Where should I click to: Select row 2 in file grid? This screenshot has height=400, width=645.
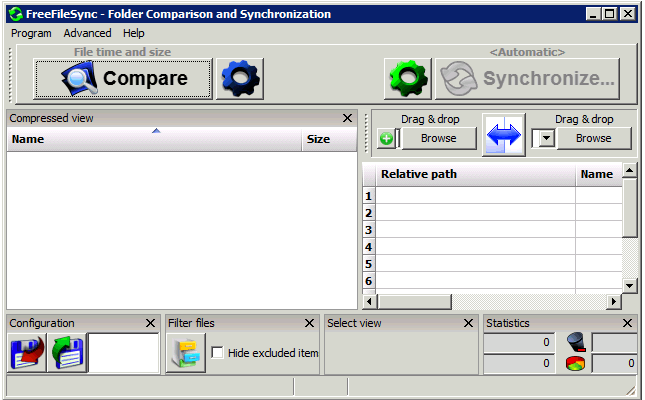[x=369, y=213]
